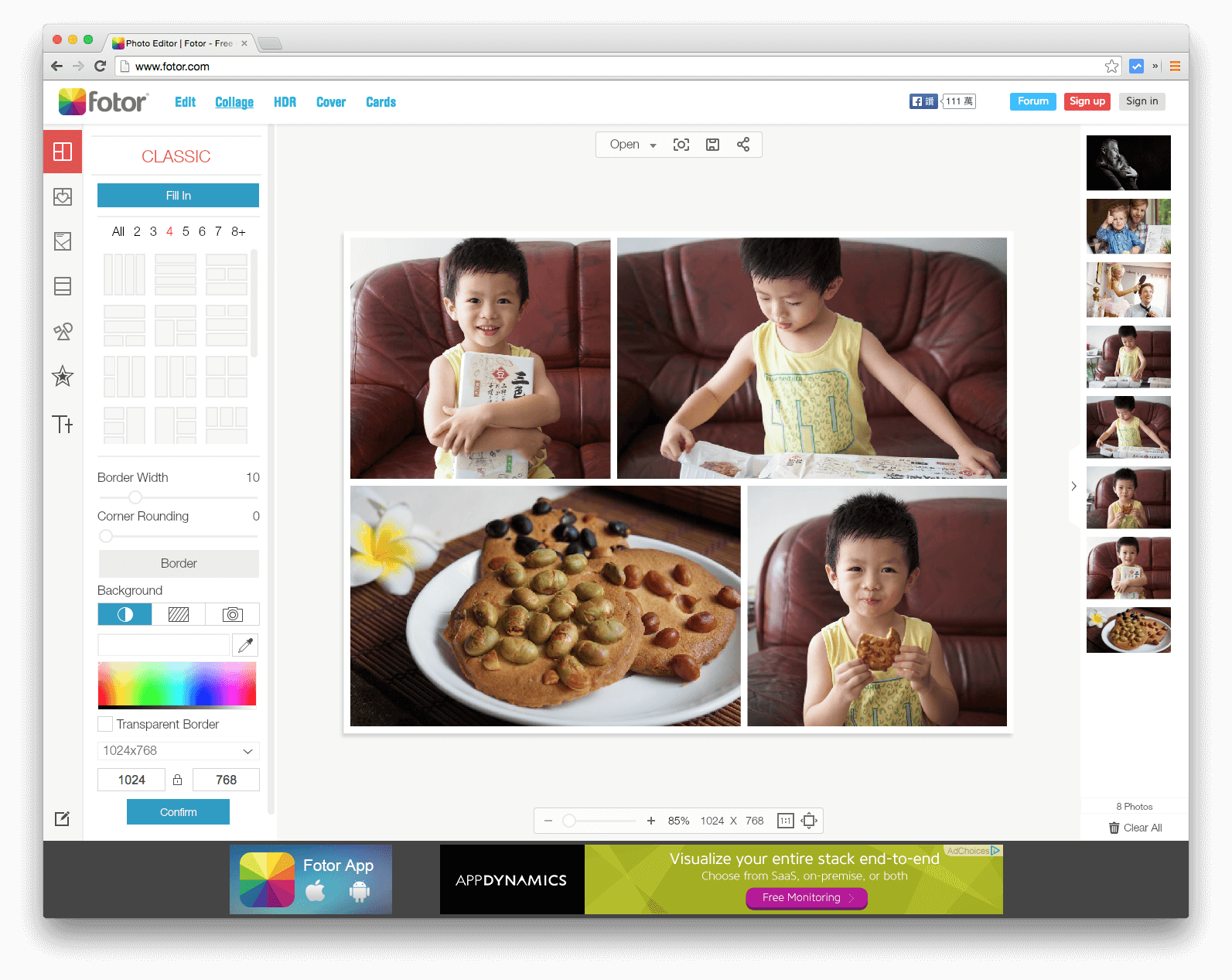Switch to the Cover tab
This screenshot has width=1232, height=980.
click(x=331, y=102)
